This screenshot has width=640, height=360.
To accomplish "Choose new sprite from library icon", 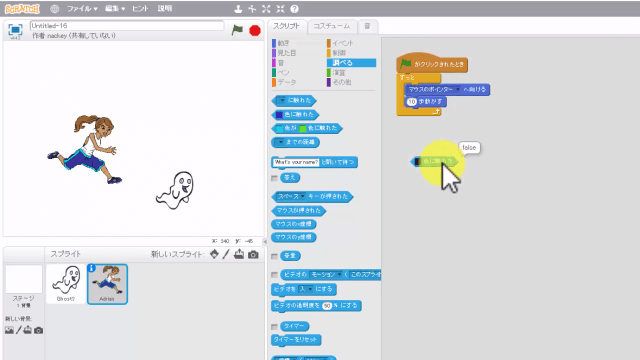I will 214,254.
